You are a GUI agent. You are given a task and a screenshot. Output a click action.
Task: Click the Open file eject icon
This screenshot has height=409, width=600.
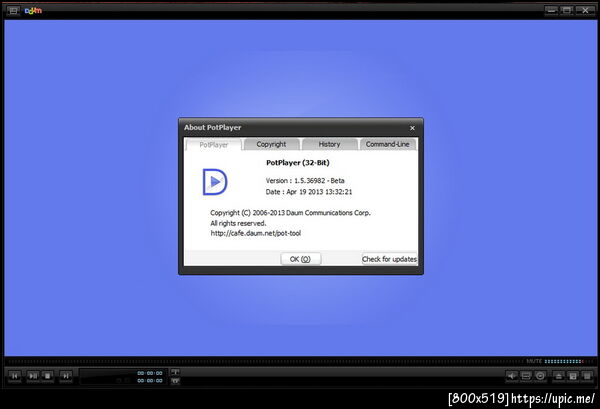(559, 376)
